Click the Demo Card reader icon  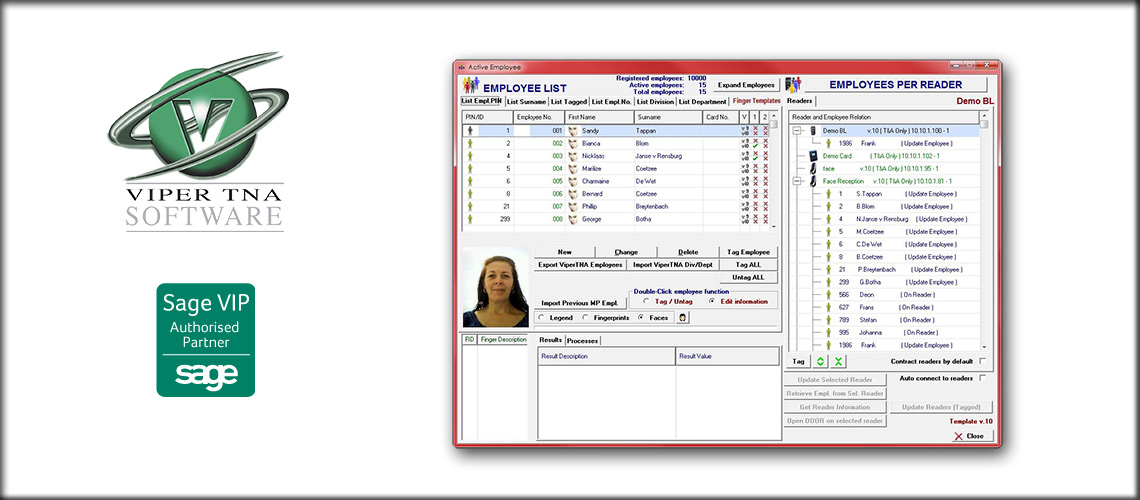(x=813, y=156)
